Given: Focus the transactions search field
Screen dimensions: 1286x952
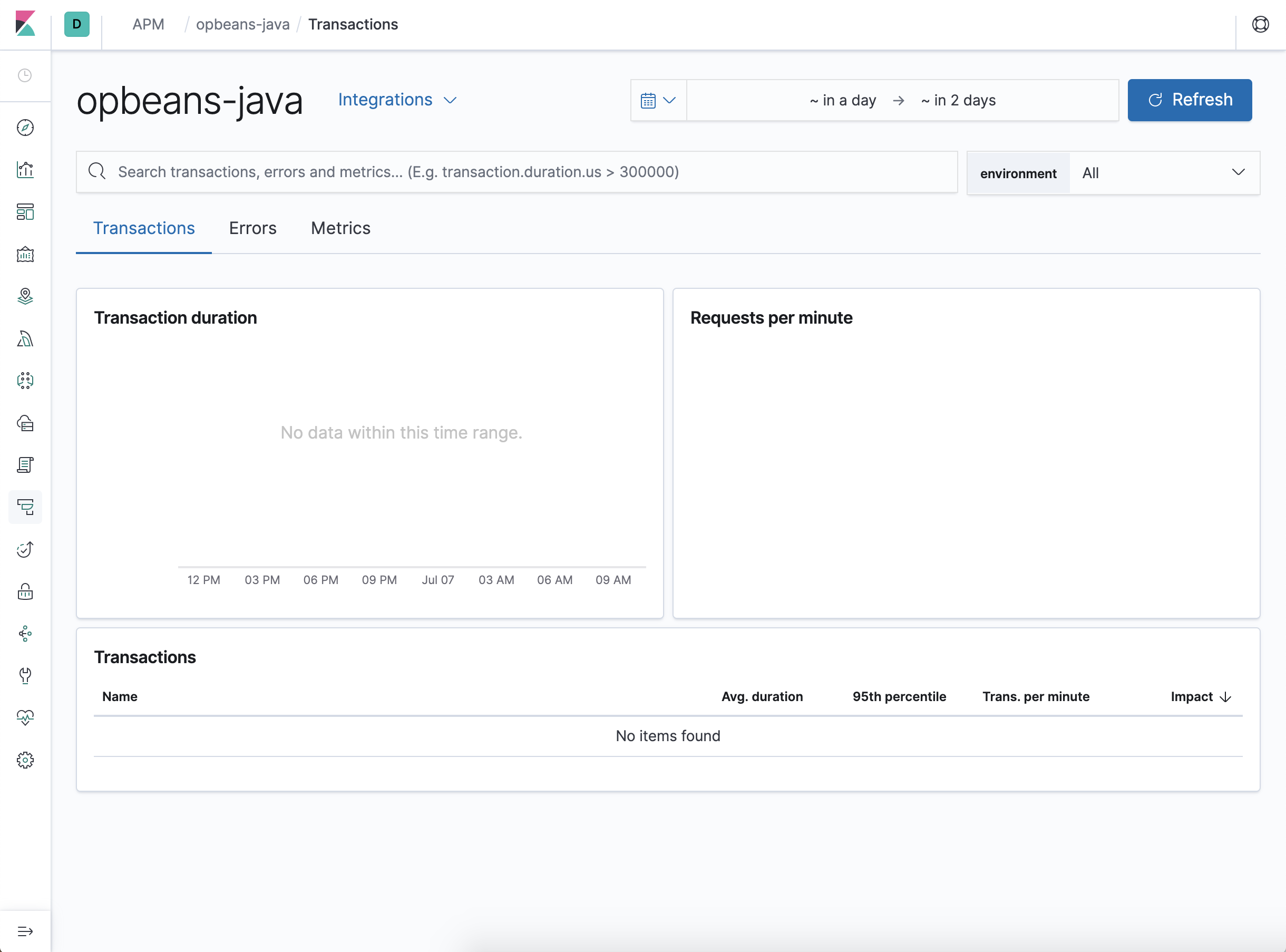Looking at the screenshot, I should [517, 172].
